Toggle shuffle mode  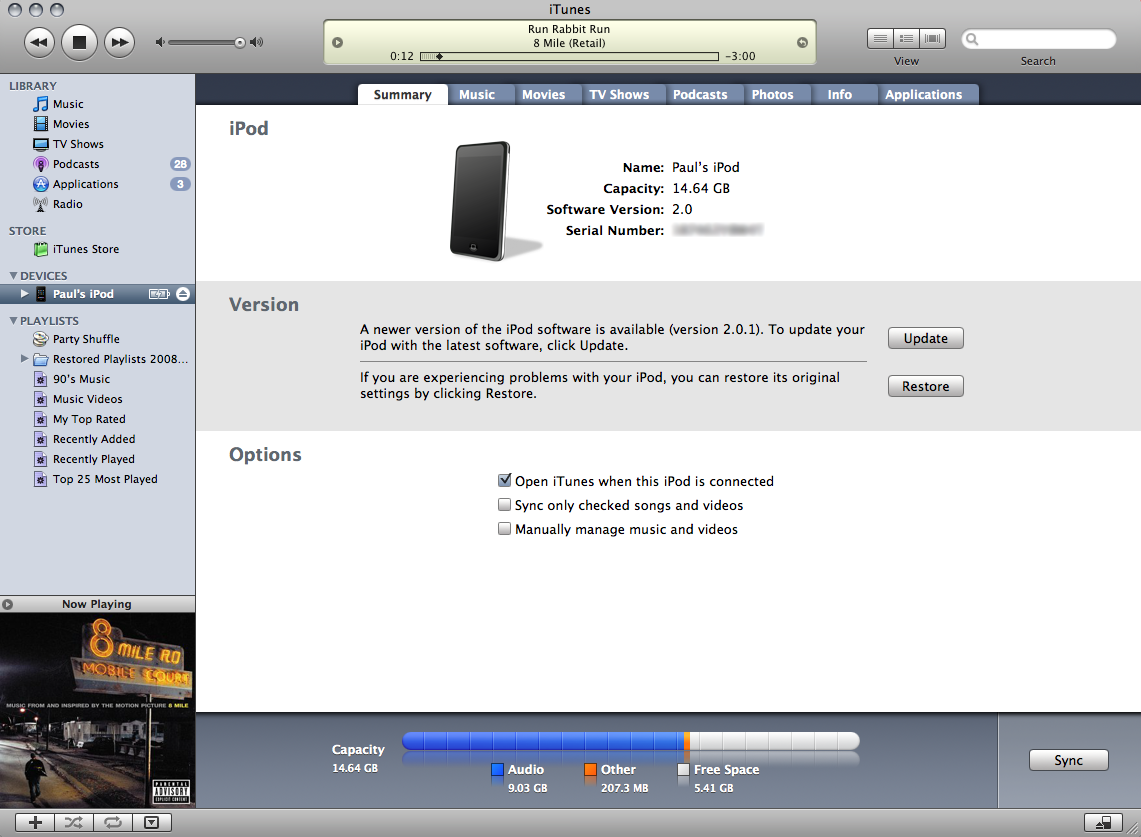73,822
